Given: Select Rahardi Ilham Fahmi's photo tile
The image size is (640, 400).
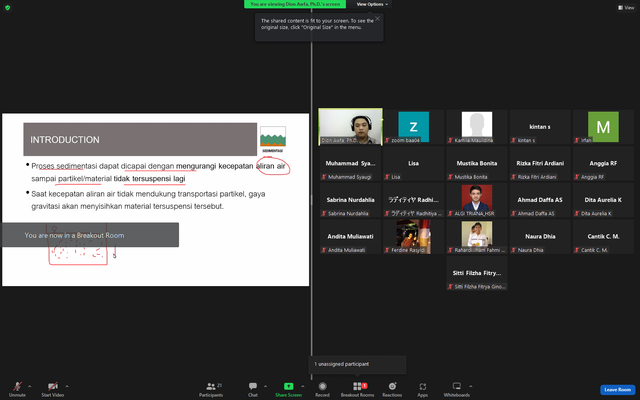Looking at the screenshot, I should pyautogui.click(x=477, y=236).
